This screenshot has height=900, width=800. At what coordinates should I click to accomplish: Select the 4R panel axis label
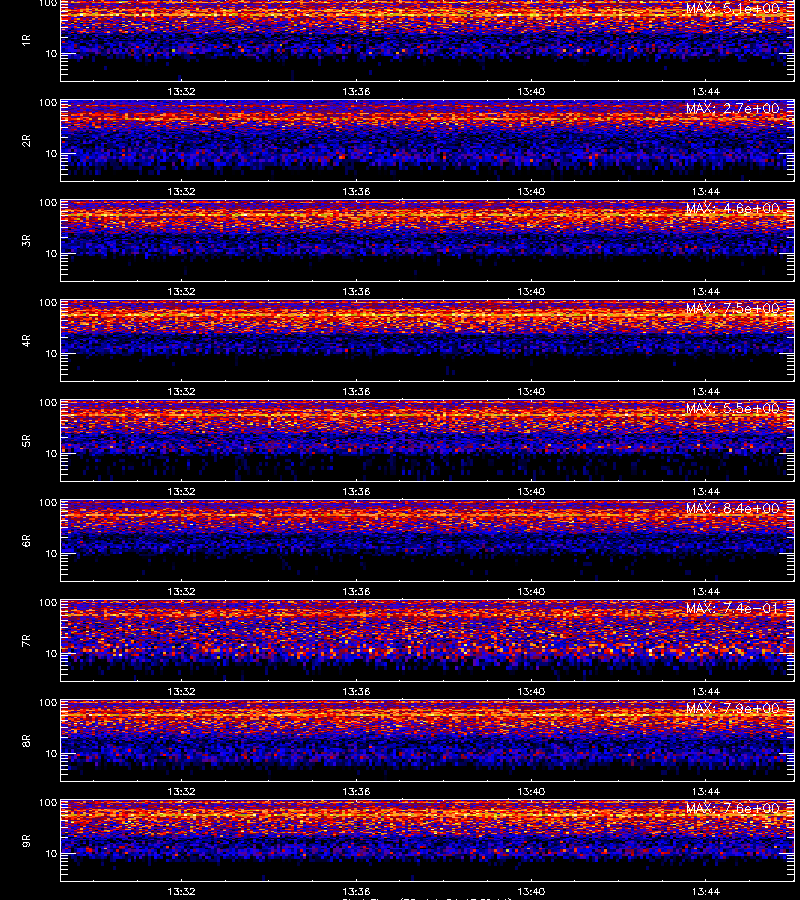26,340
